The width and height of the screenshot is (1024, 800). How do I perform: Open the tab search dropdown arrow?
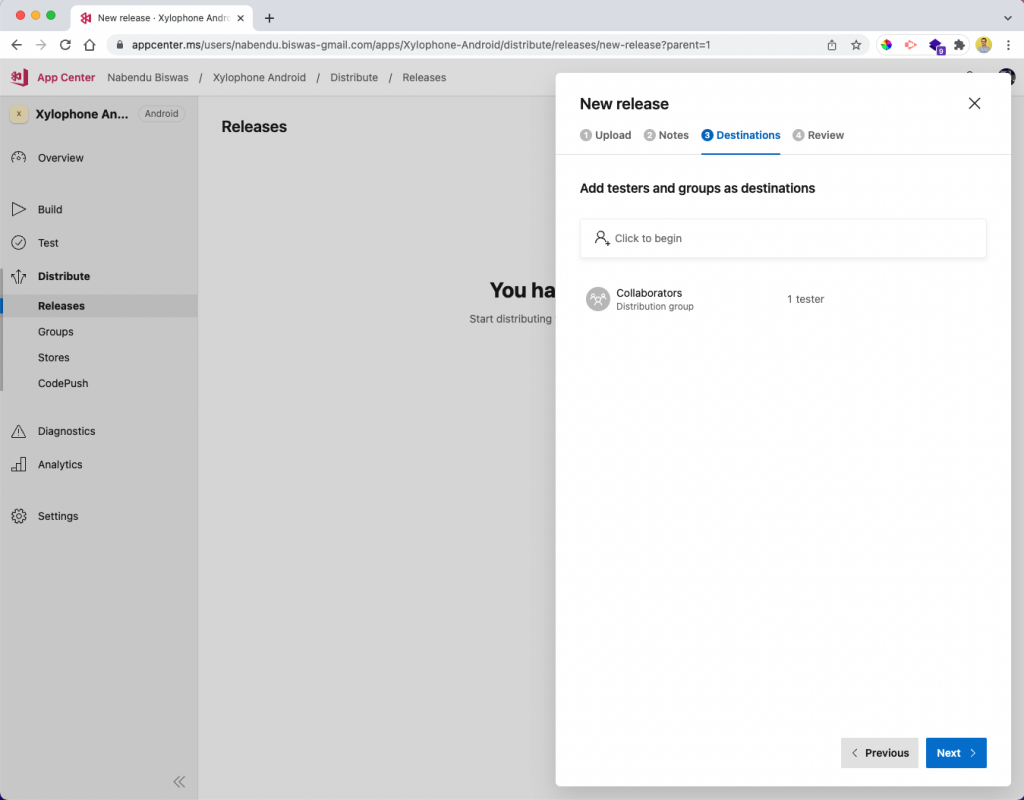coord(1008,18)
